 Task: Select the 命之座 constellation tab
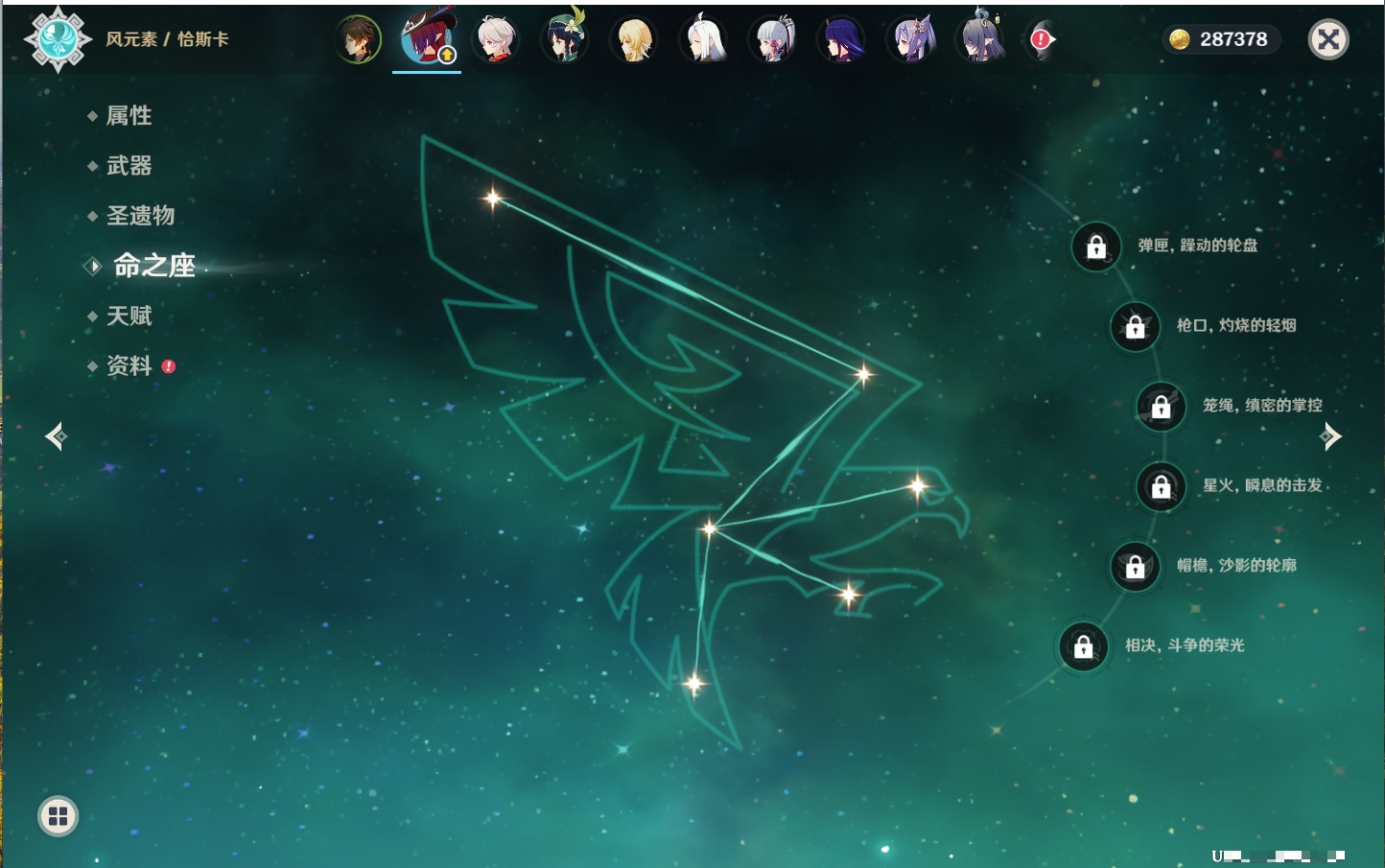153,266
